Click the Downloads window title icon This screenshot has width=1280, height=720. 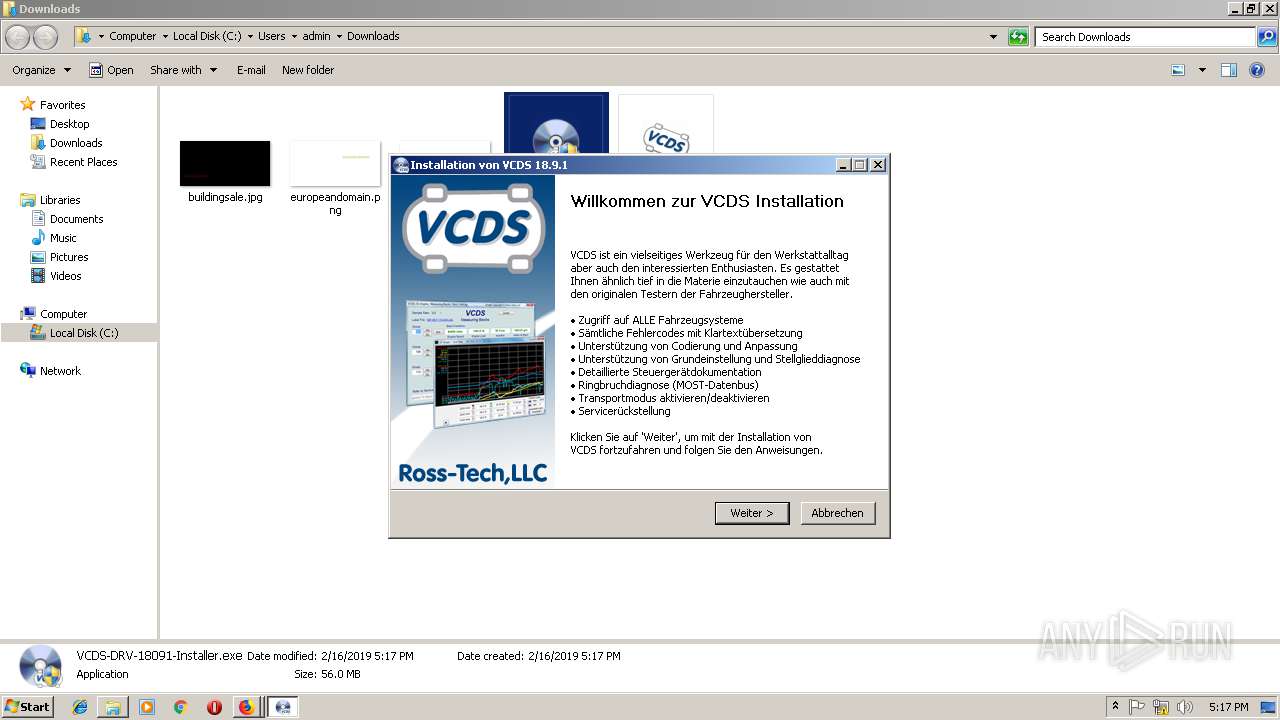(10, 9)
